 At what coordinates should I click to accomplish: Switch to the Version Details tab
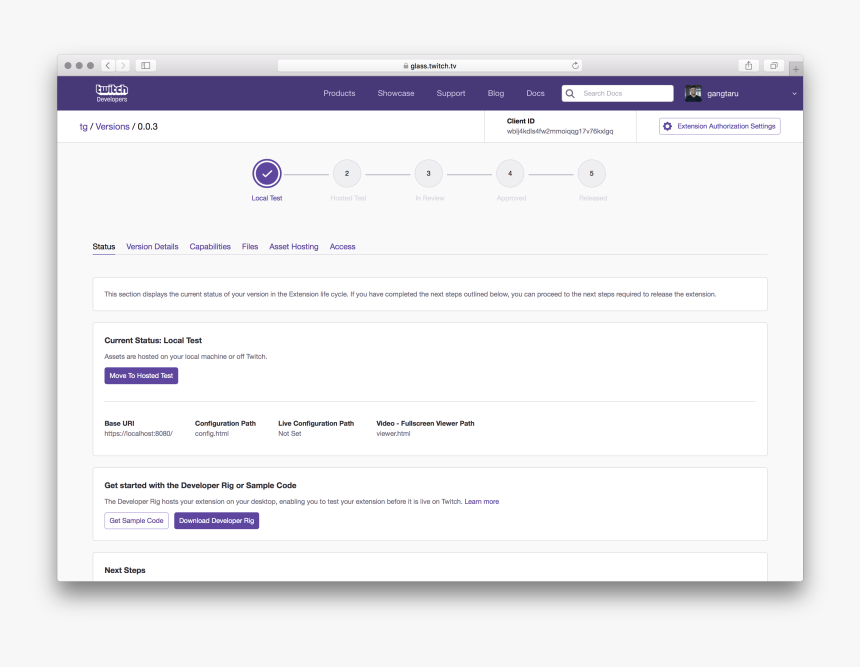point(152,247)
